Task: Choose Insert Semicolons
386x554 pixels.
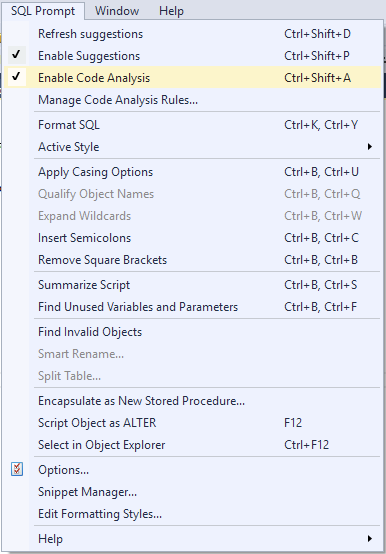Action: click(193, 238)
